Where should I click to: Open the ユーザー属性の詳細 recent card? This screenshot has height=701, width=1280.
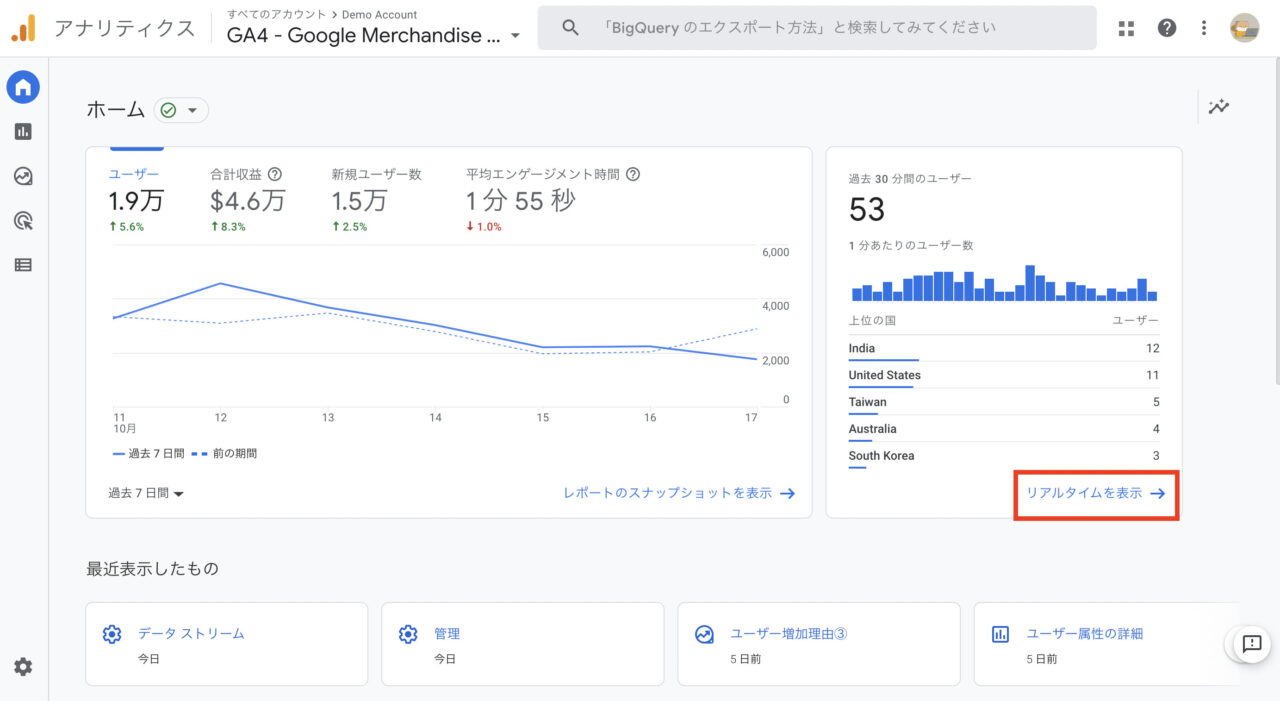click(x=1107, y=644)
